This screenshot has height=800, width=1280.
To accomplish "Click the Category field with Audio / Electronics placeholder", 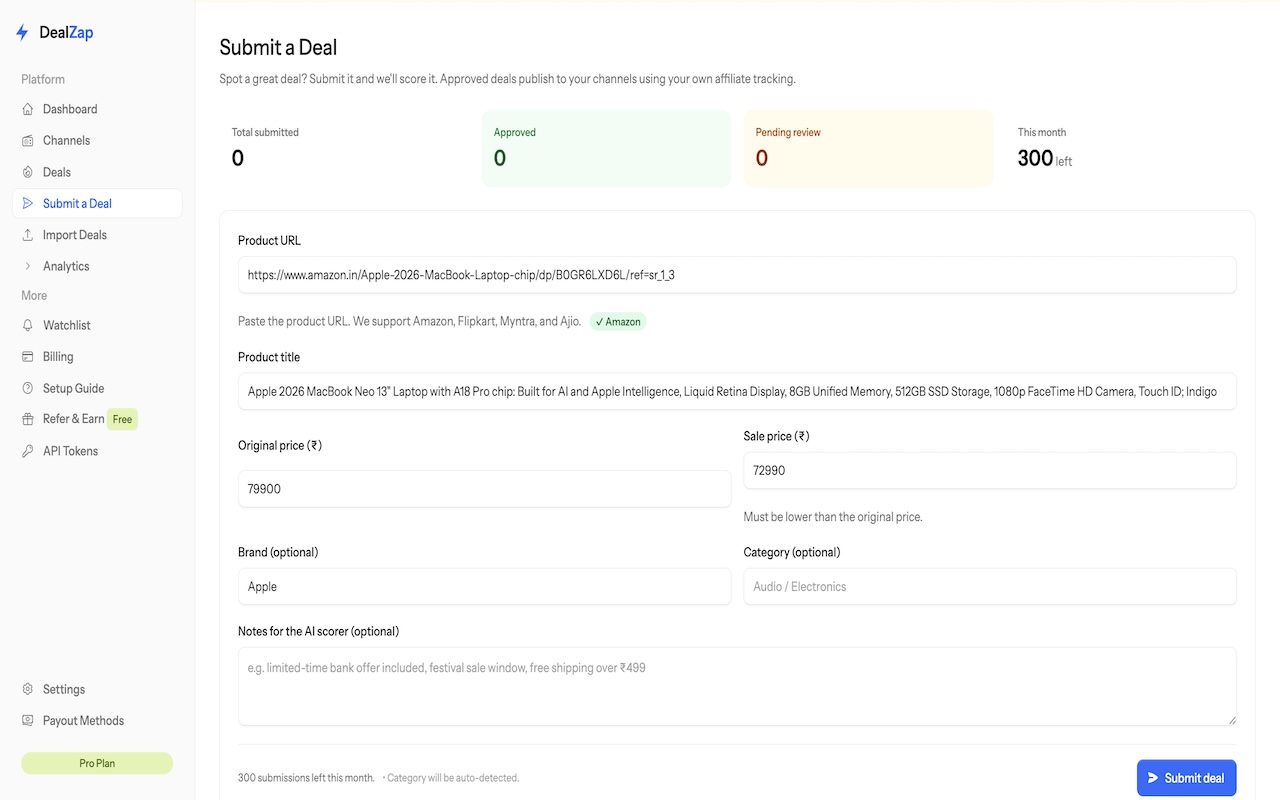I will [x=990, y=587].
